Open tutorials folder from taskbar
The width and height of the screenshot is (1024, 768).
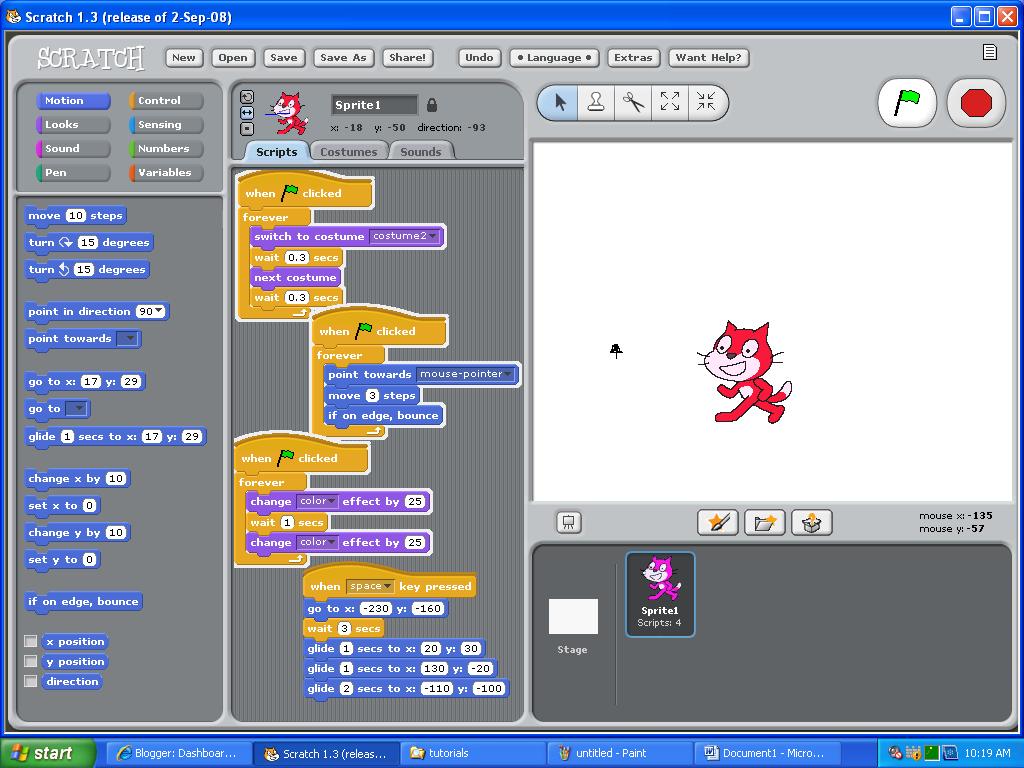473,753
